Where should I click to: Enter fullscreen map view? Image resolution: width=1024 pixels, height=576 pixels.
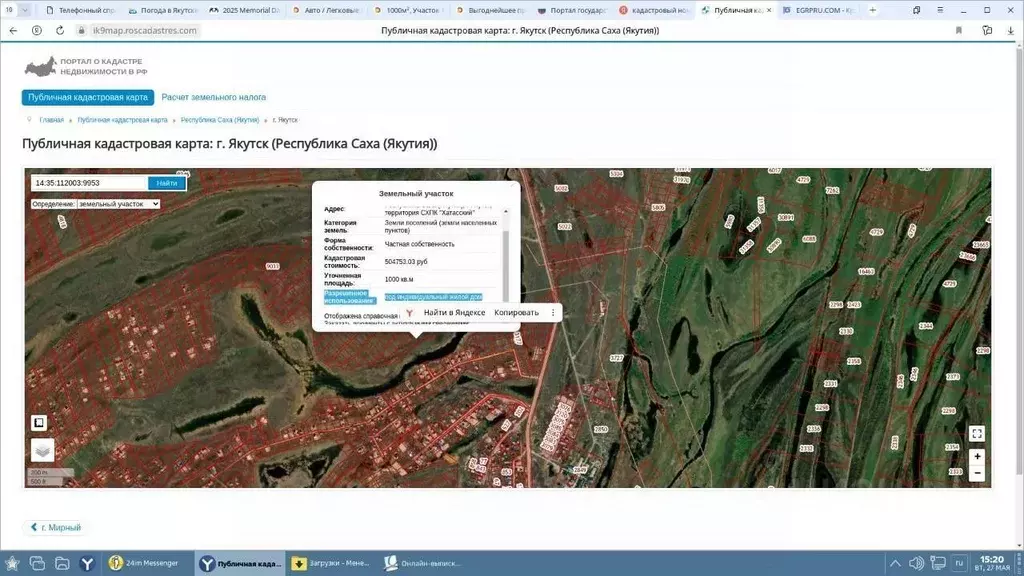click(x=977, y=433)
